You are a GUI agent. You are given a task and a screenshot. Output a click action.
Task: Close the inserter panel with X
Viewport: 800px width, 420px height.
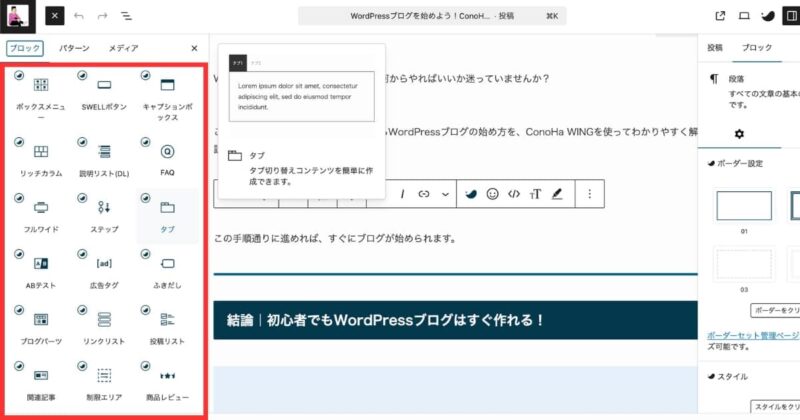click(194, 48)
